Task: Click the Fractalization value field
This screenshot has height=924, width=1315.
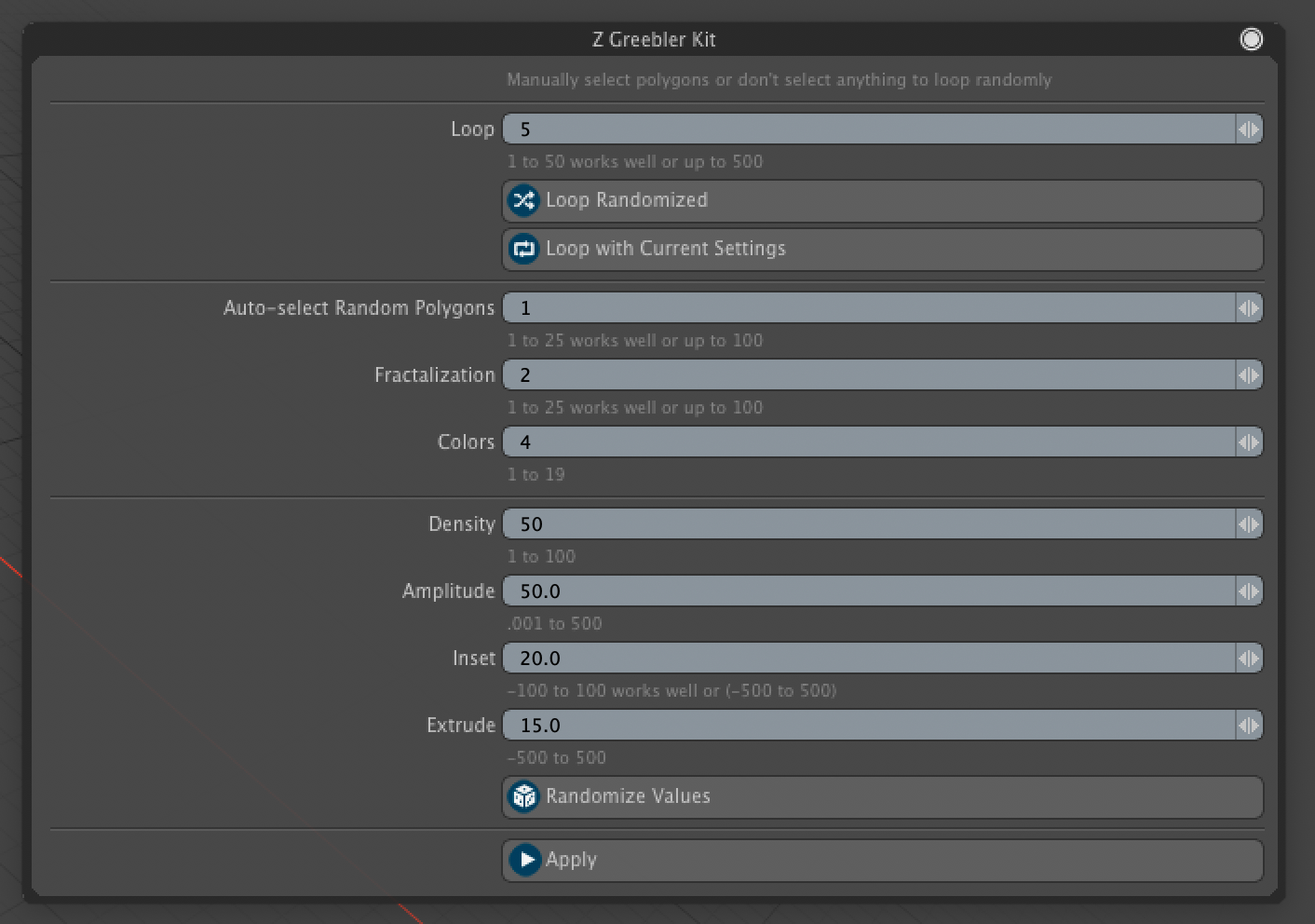Action: click(x=869, y=375)
